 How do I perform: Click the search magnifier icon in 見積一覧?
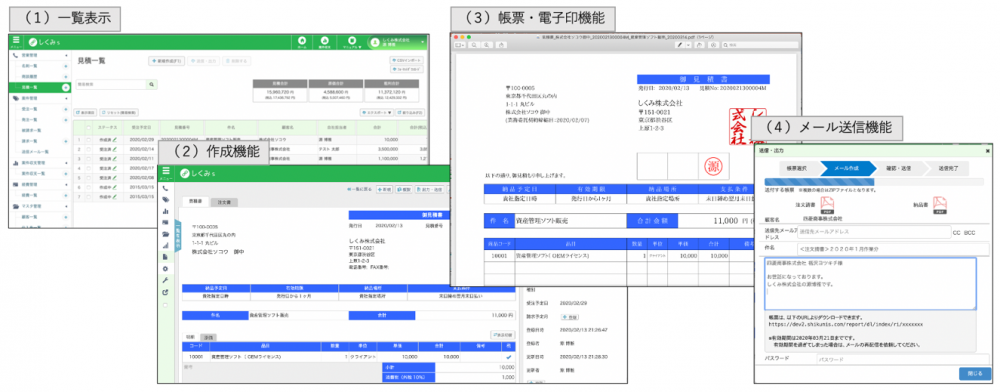tap(152, 84)
